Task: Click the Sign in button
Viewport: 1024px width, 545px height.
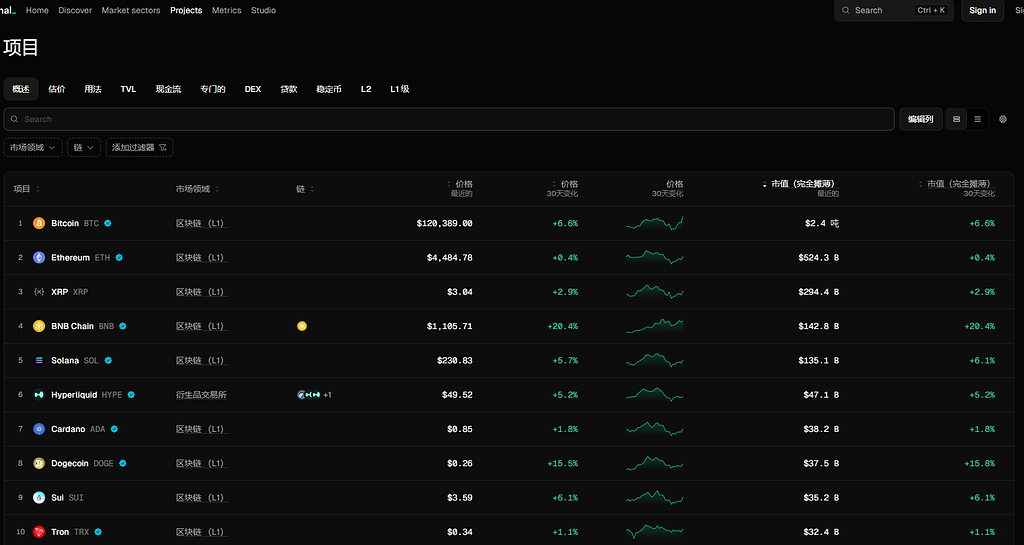Action: pos(982,10)
